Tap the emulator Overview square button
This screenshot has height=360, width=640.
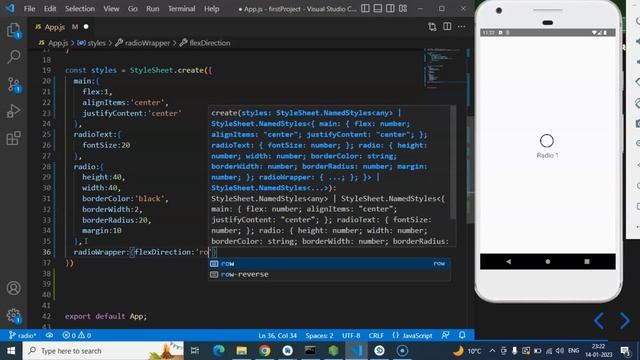coord(587,262)
